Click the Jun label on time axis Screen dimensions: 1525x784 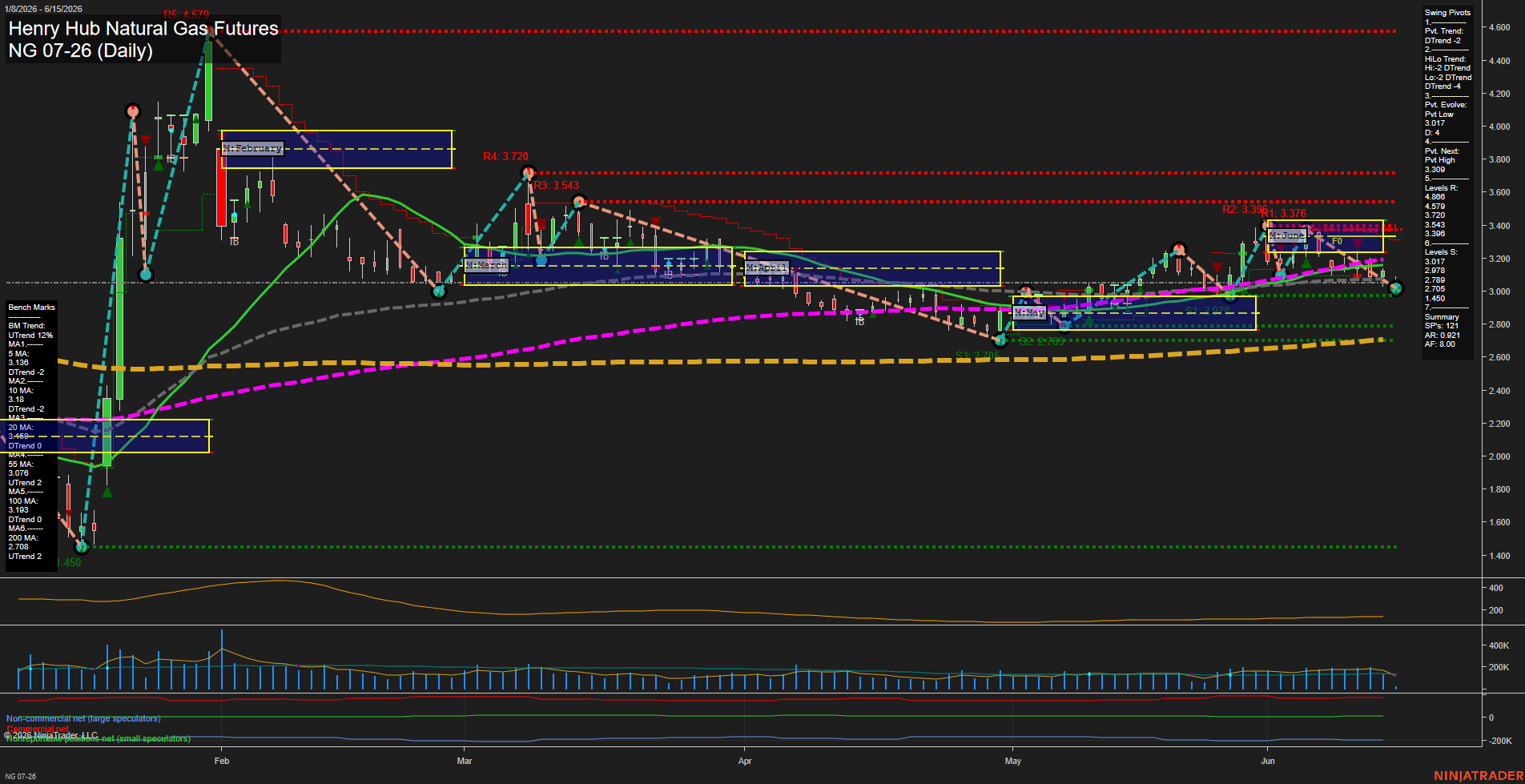(1267, 761)
